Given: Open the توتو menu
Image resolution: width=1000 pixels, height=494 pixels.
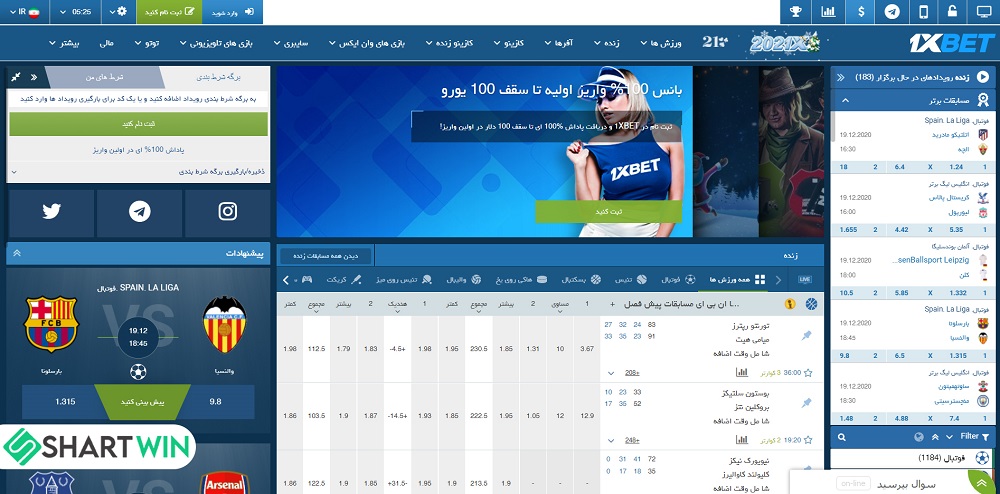Looking at the screenshot, I should click(147, 43).
